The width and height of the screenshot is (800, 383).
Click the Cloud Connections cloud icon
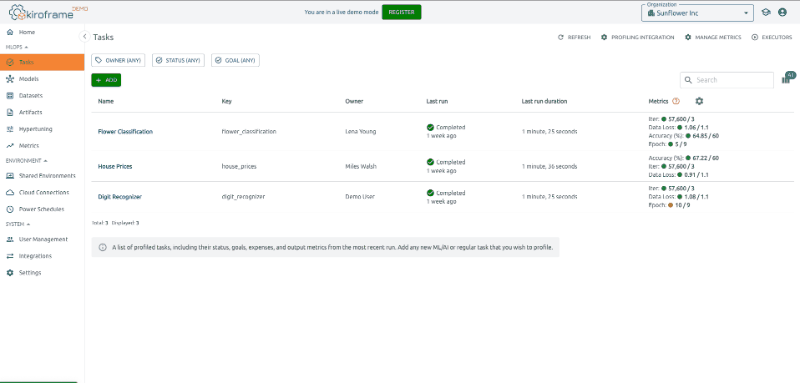pyautogui.click(x=9, y=192)
